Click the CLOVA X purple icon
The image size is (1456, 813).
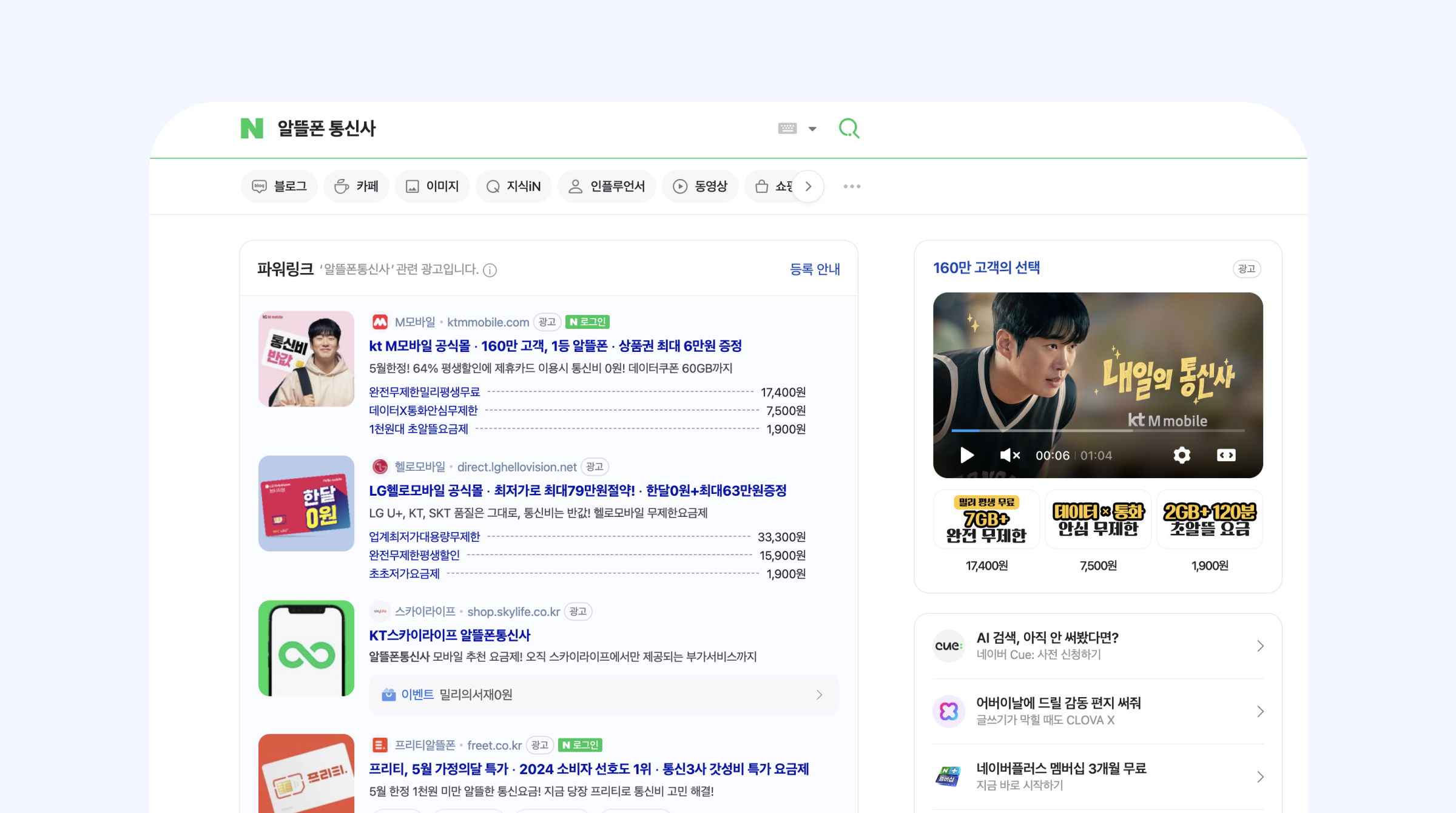click(x=949, y=711)
